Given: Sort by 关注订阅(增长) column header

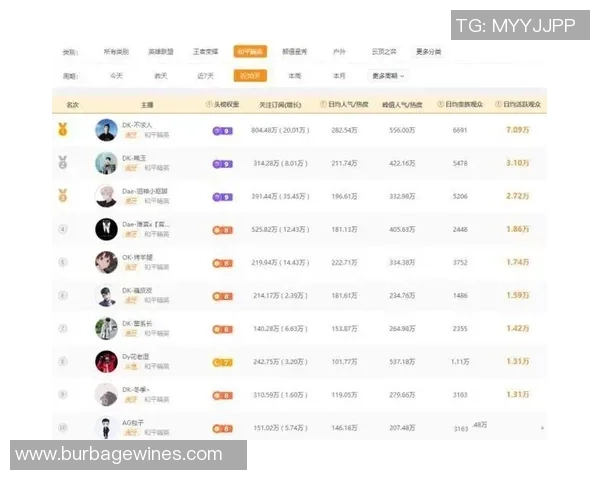Looking at the screenshot, I should coord(279,104).
